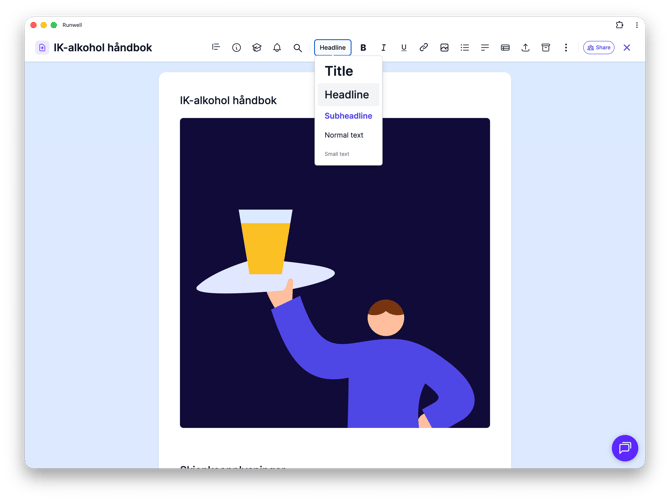
Task: Toggle underline formatting
Action: pyautogui.click(x=403, y=47)
